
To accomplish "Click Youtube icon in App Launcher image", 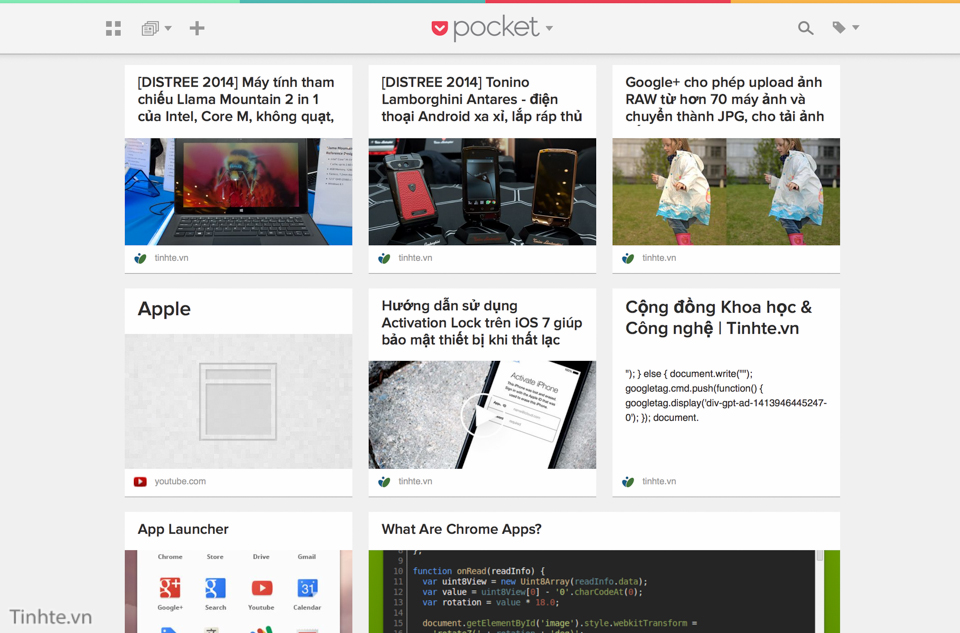I will (261, 588).
